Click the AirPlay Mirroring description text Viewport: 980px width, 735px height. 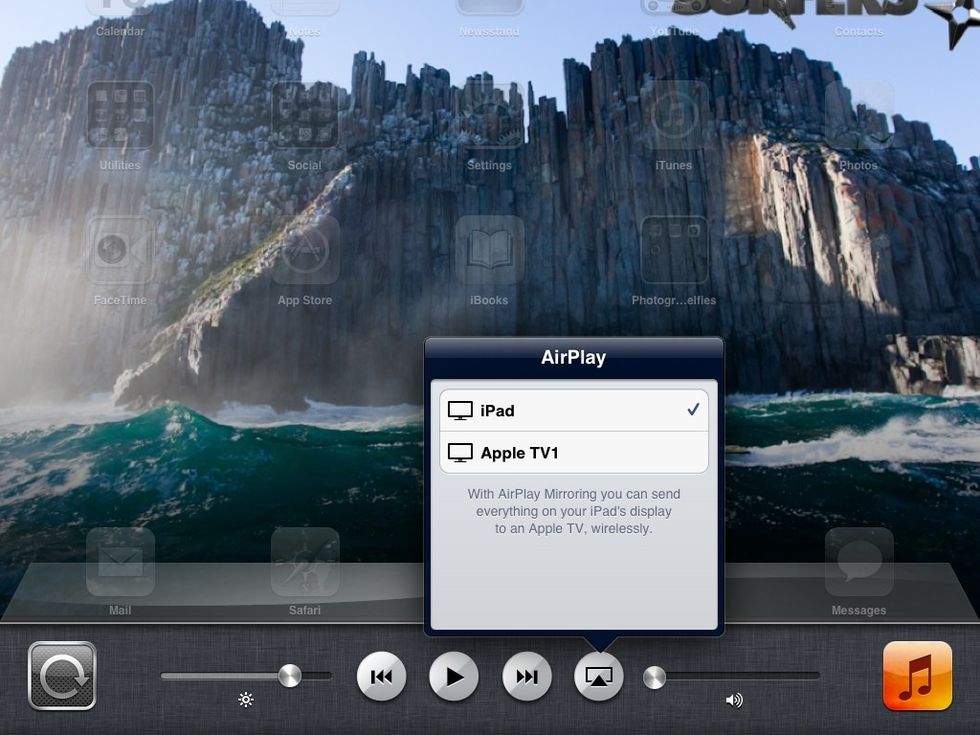(574, 511)
